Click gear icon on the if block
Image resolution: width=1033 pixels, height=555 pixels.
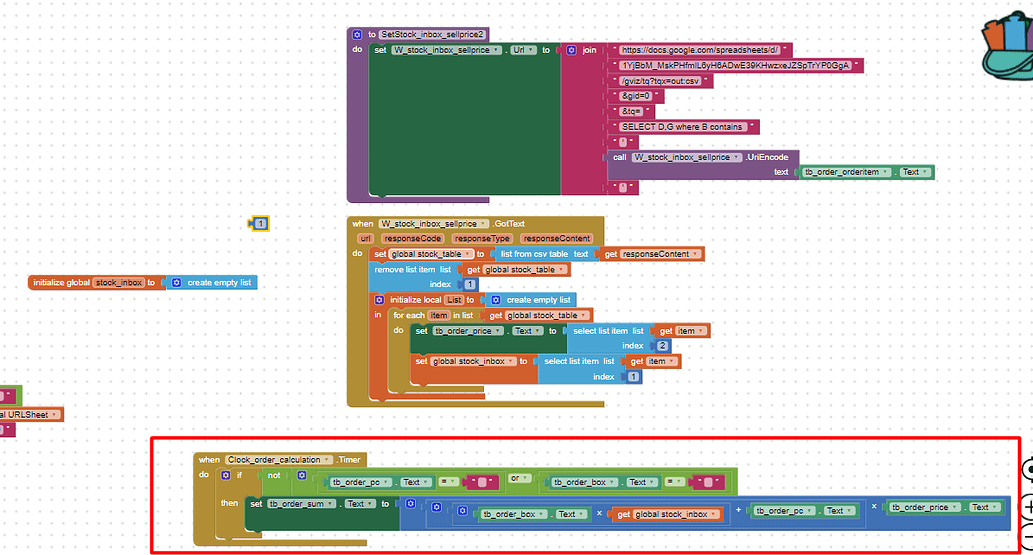225,475
